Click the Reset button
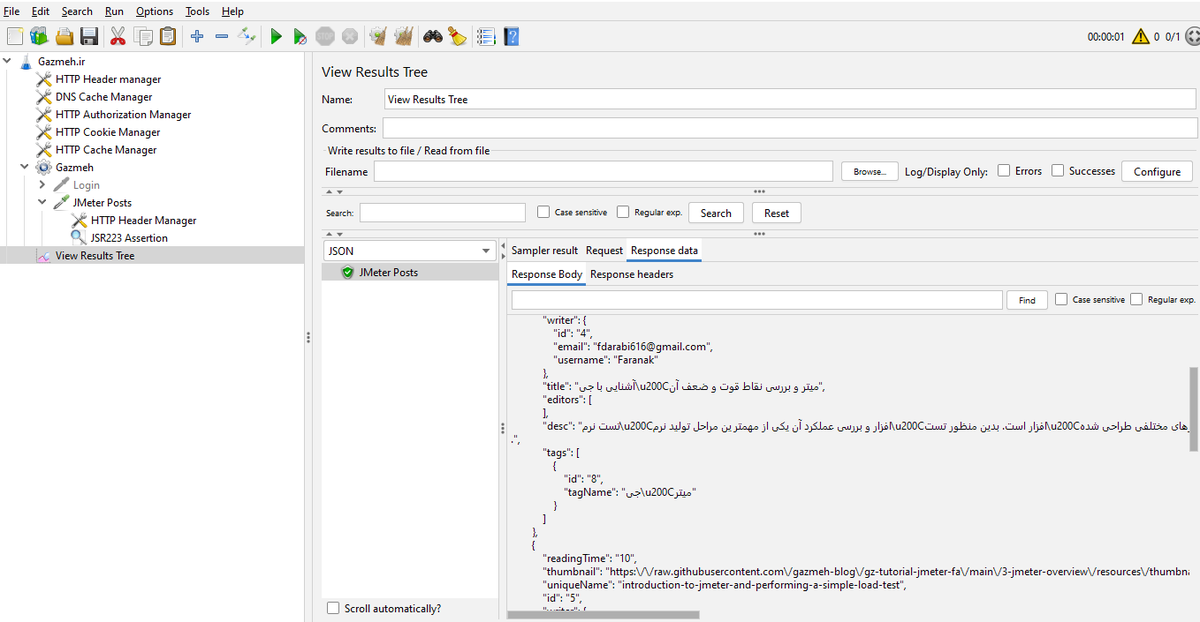Image resolution: width=1200 pixels, height=622 pixels. (777, 213)
